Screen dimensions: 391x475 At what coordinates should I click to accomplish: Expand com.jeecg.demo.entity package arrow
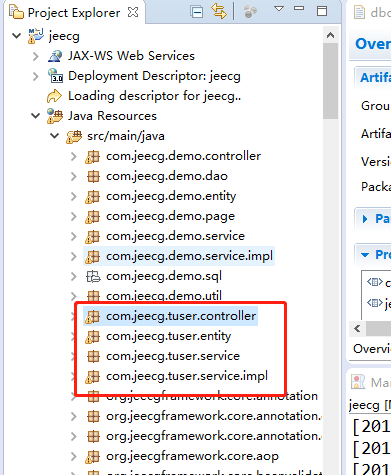click(74, 196)
